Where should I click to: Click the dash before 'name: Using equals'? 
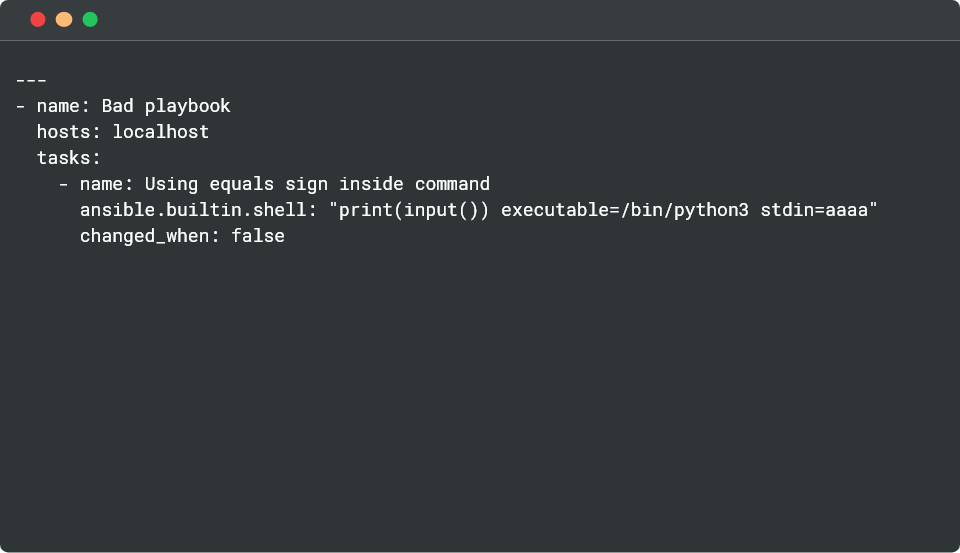click(x=64, y=184)
